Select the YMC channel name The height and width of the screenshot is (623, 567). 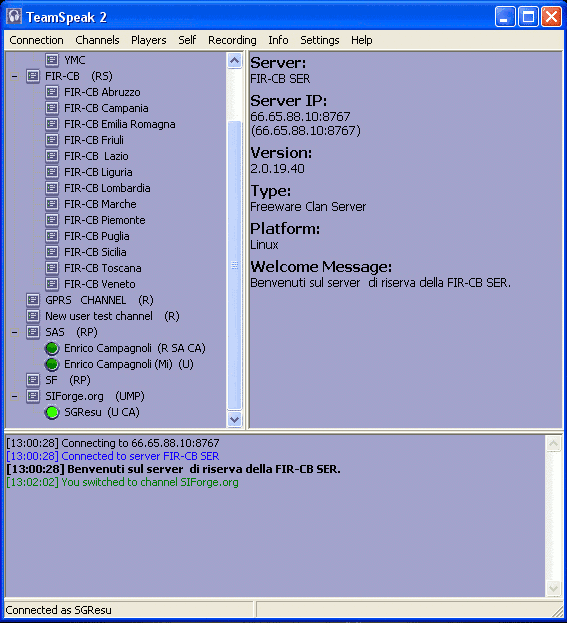[75, 60]
